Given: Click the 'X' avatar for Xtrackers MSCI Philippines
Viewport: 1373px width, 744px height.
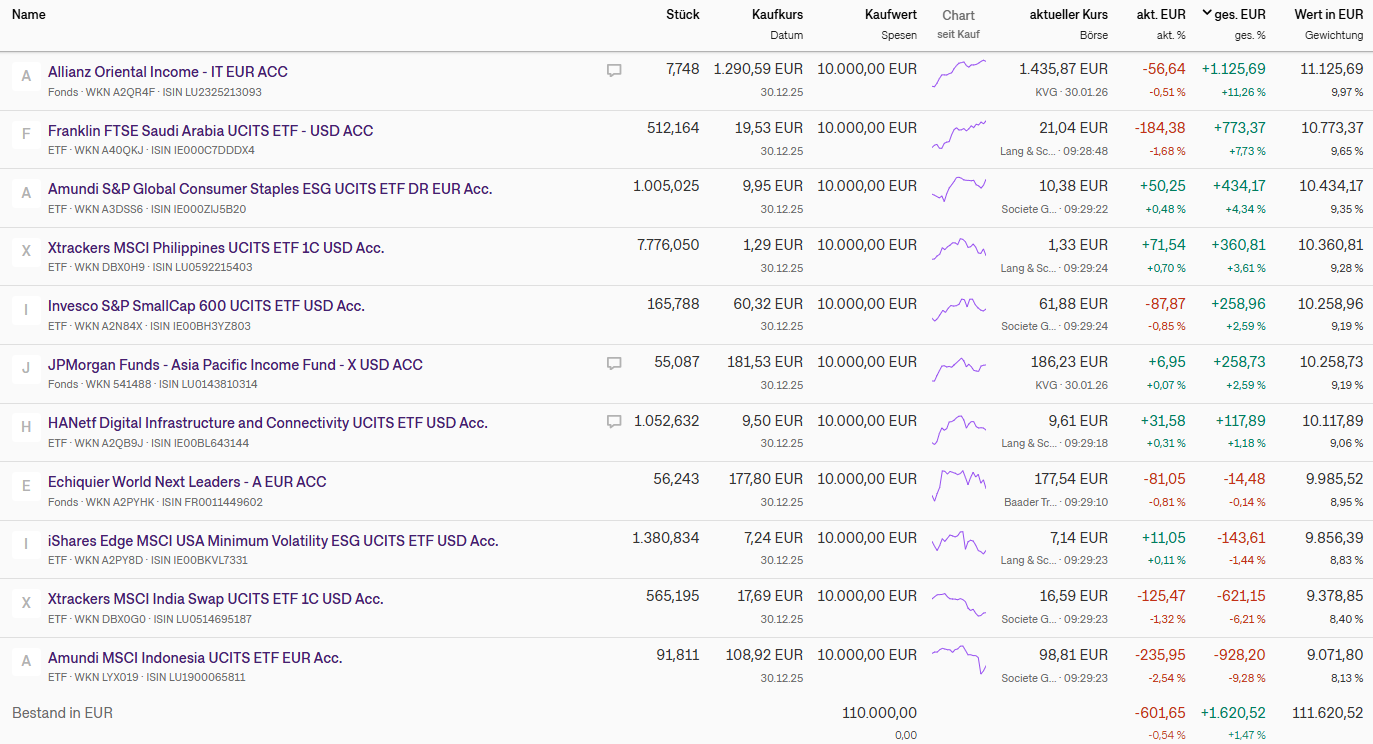Looking at the screenshot, I should point(26,251).
